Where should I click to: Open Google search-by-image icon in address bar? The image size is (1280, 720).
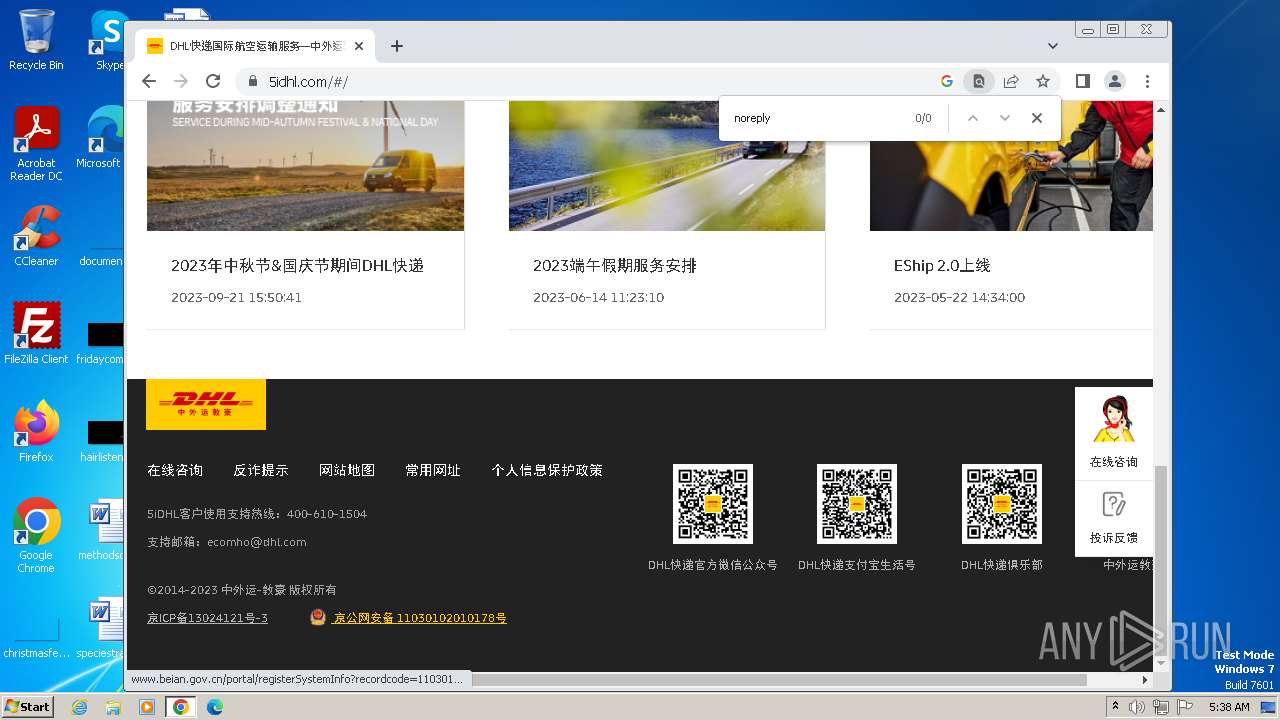point(947,81)
